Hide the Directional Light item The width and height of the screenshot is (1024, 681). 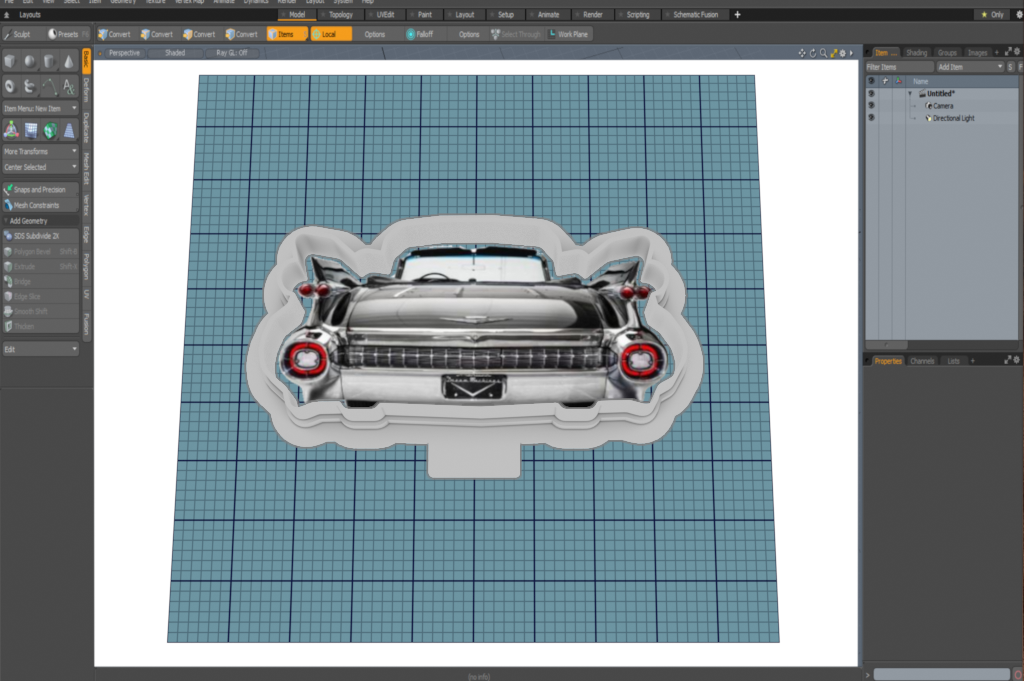point(871,118)
